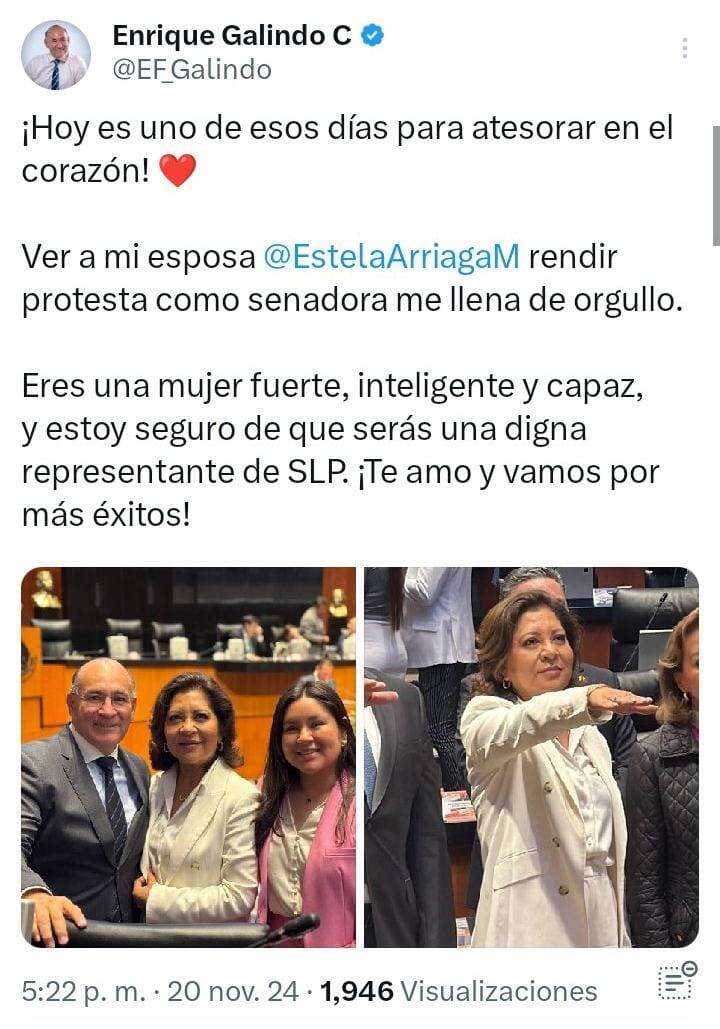Image resolution: width=720 pixels, height=1029 pixels.
Task: View the 1,946 Visualizaciones count
Action: click(x=459, y=992)
